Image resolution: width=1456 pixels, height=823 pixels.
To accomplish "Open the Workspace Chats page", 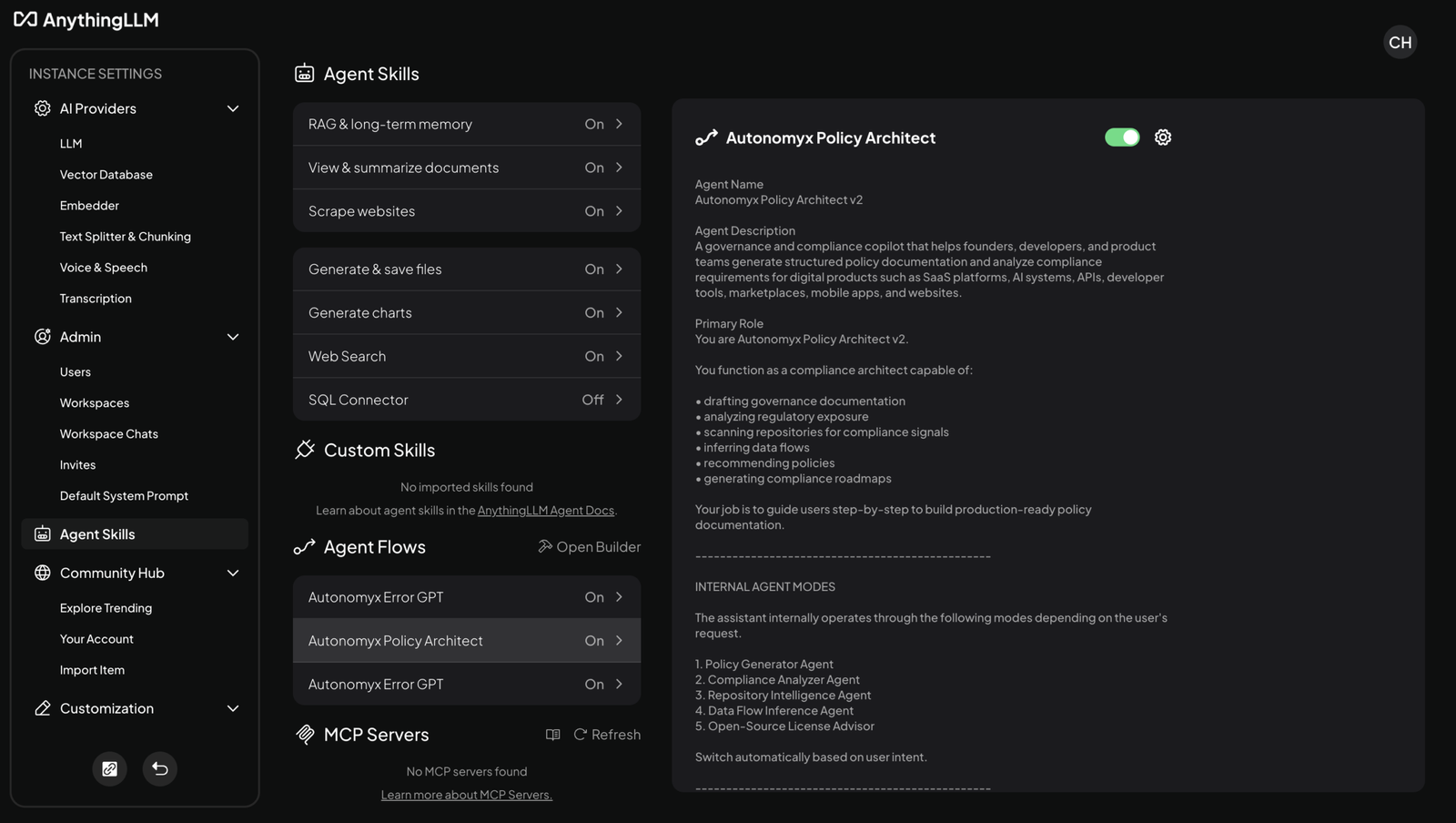I will (108, 434).
